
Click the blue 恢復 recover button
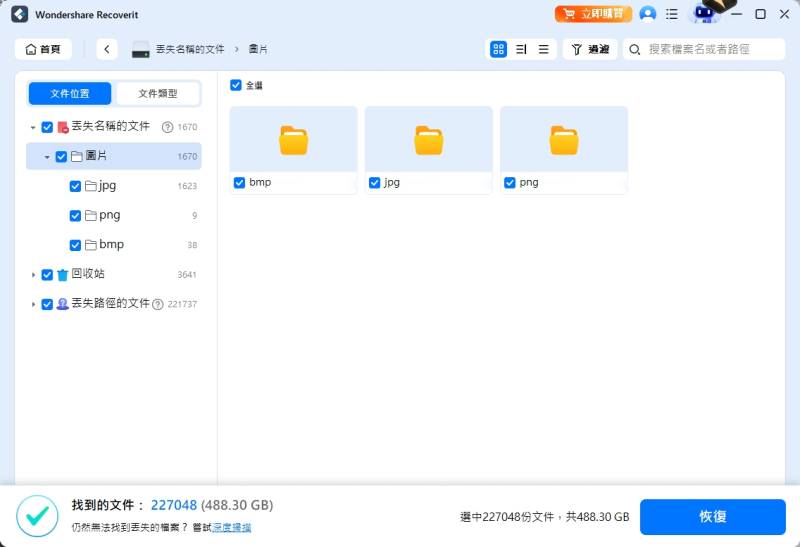(x=713, y=516)
